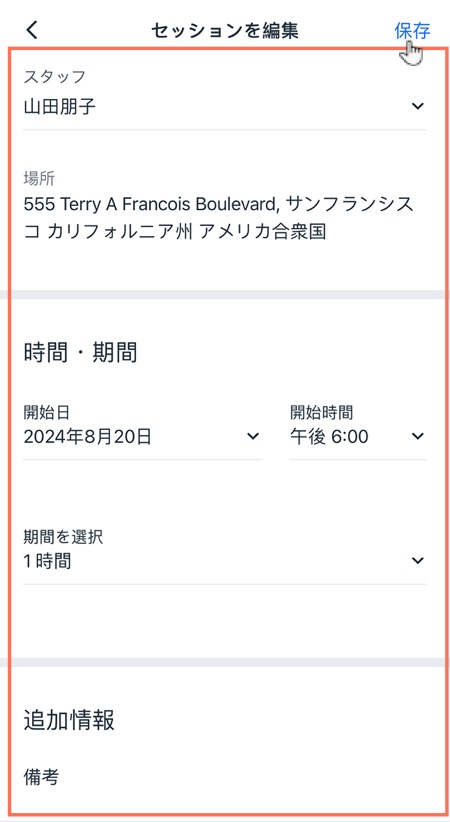Select staff name 山田朋子
Screen dimensions: 450x822
click(60, 106)
